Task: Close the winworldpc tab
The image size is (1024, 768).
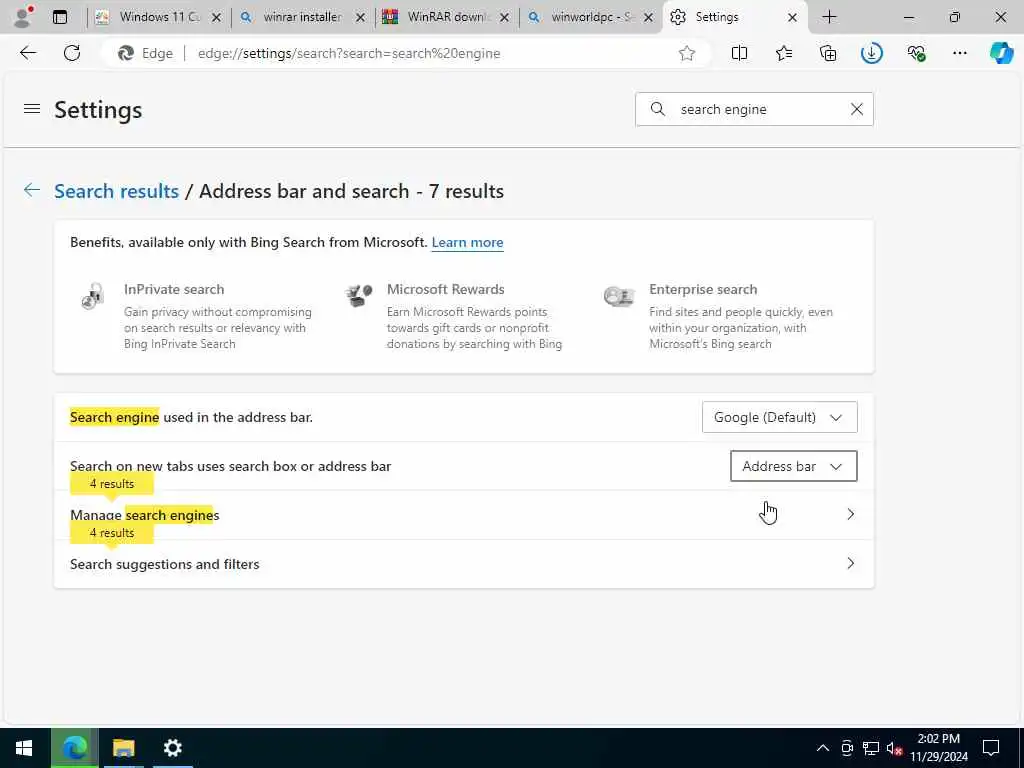Action: coord(648,18)
